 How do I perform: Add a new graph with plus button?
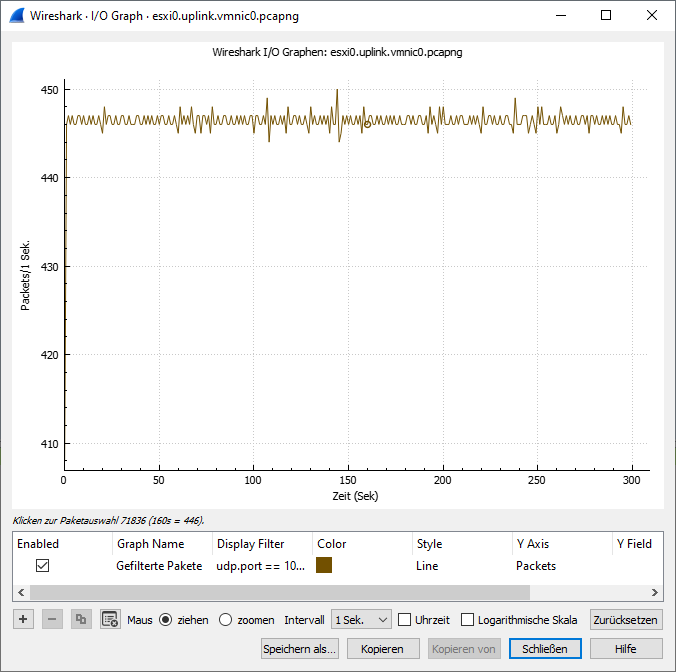coord(23,619)
